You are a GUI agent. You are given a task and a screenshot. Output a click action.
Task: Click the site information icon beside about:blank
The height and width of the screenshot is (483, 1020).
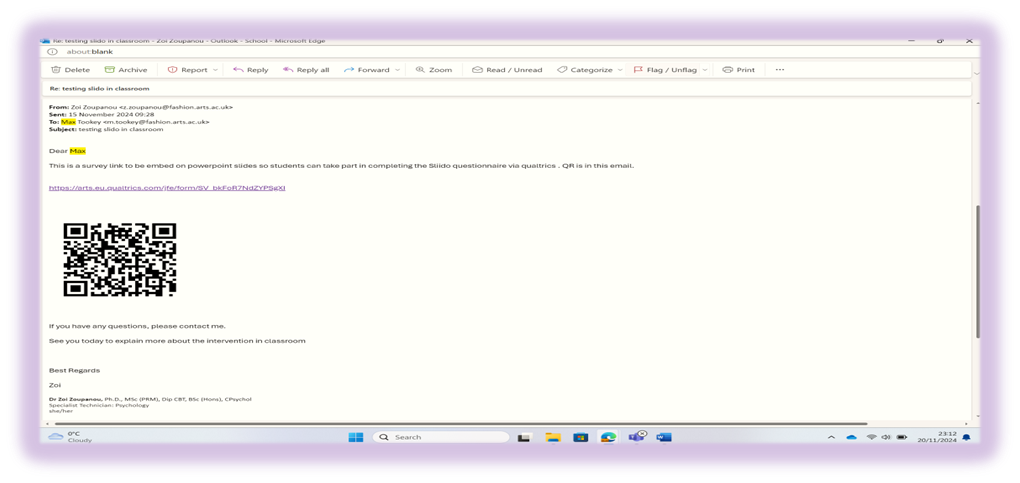53,51
